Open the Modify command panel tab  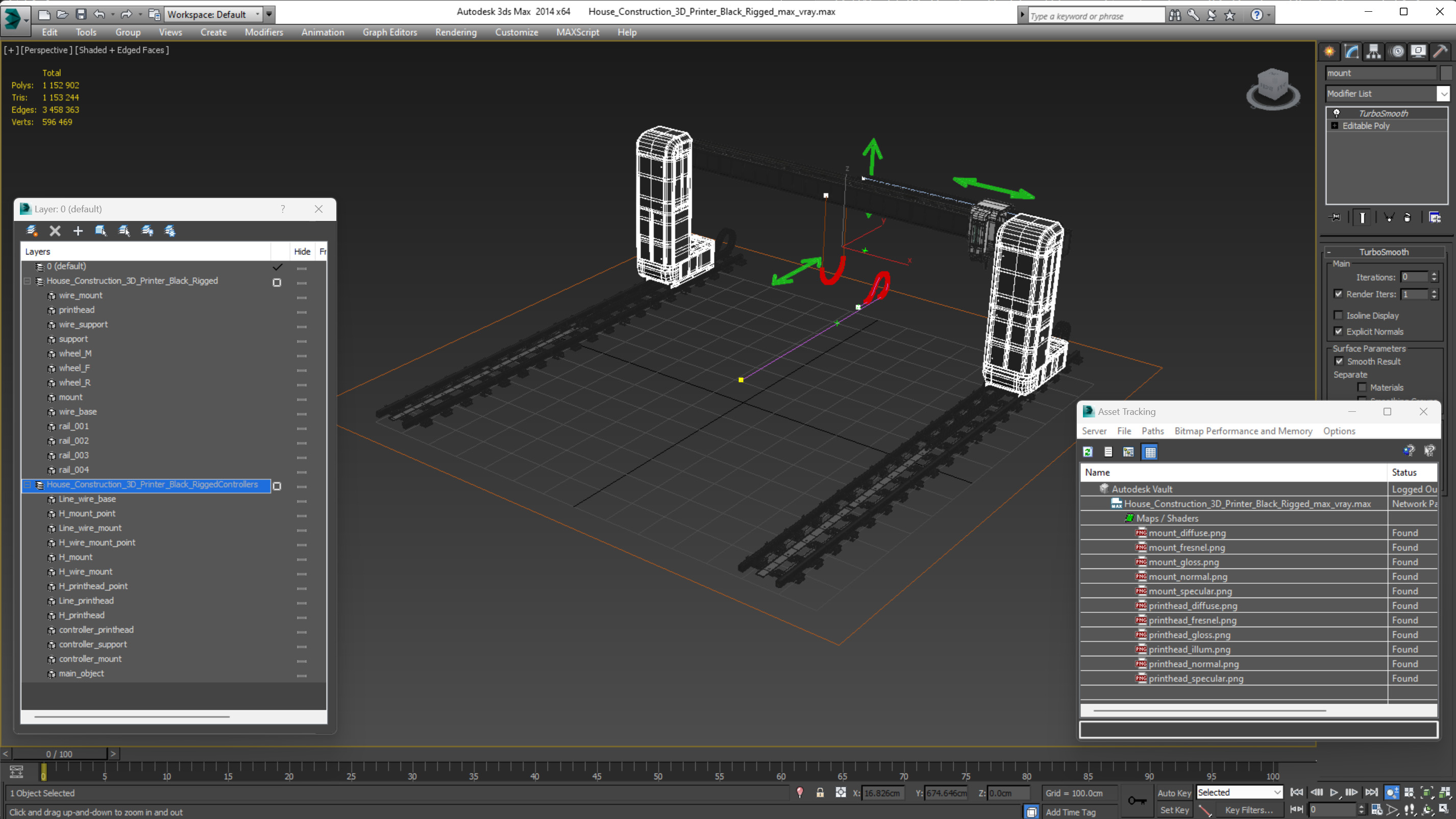pyautogui.click(x=1351, y=52)
